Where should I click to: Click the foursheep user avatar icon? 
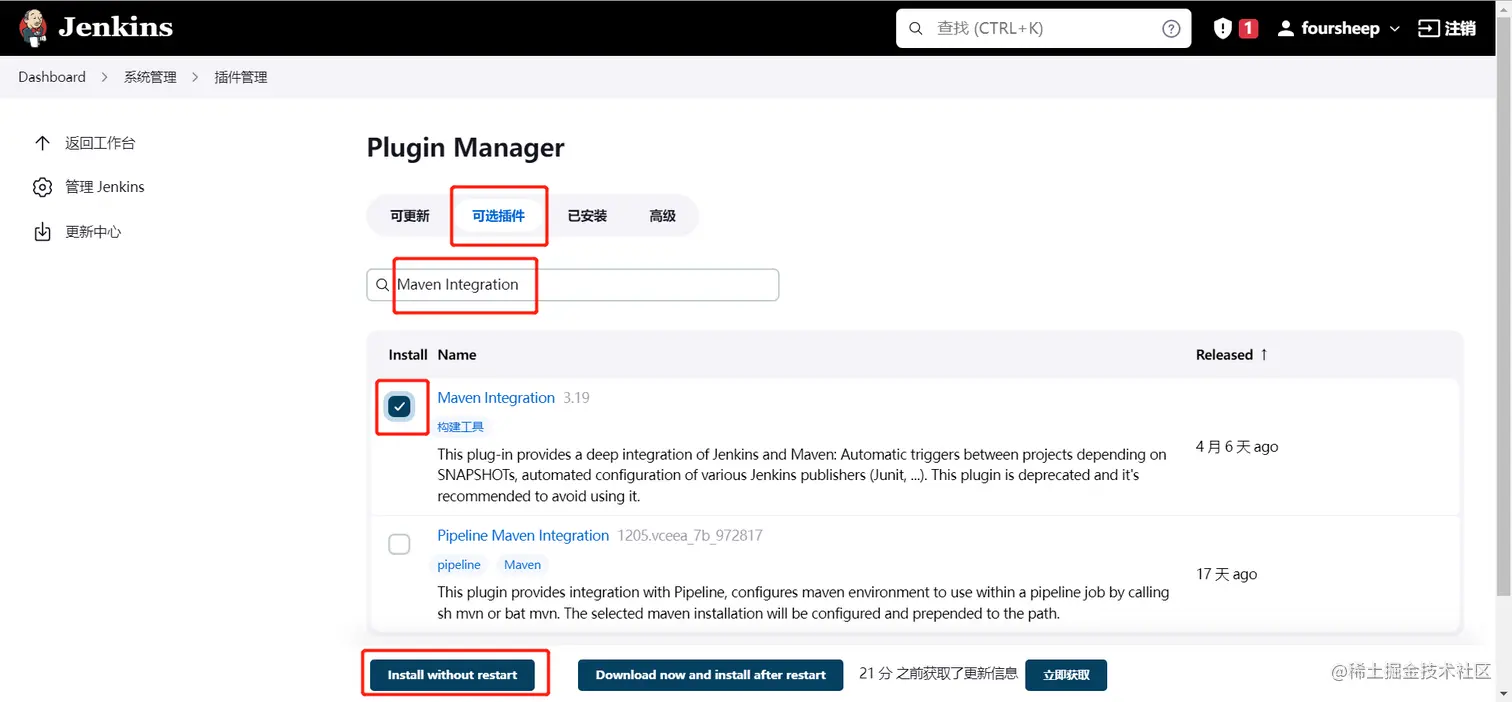coord(1286,29)
